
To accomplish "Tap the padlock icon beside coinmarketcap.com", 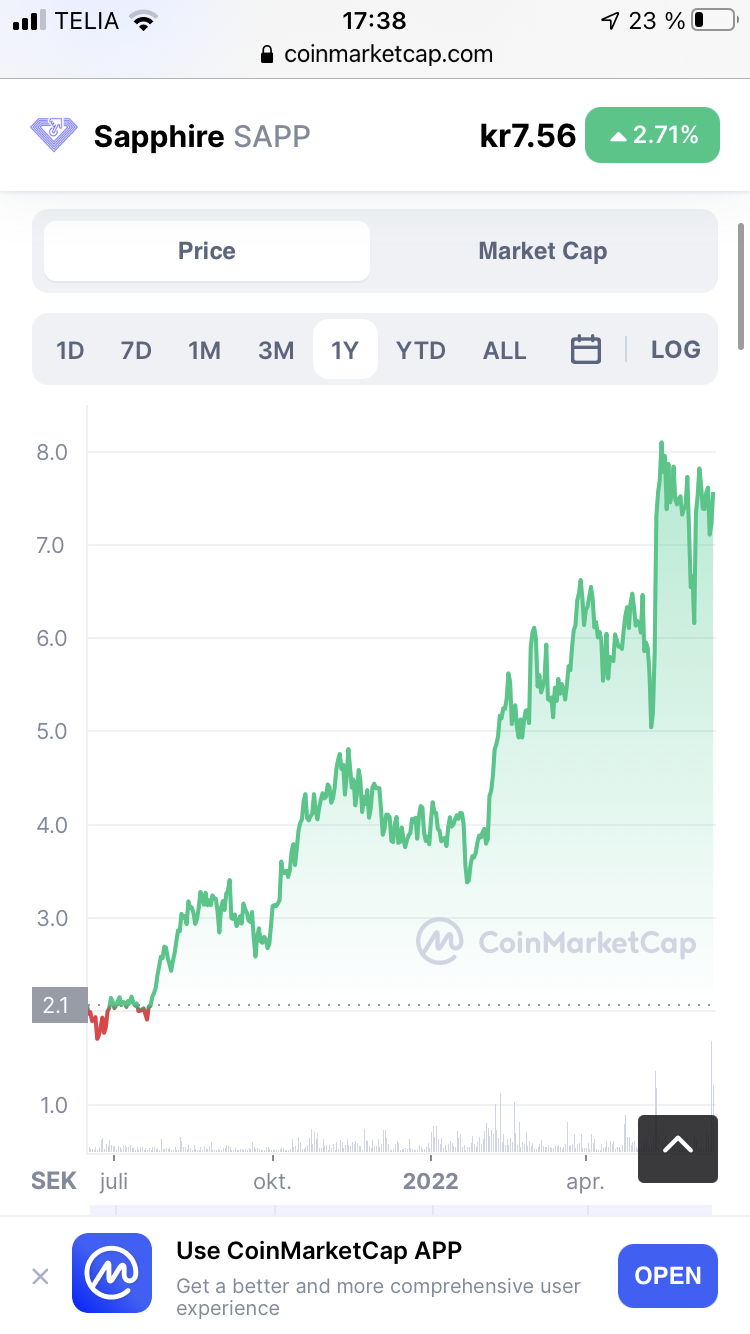I will coord(266,55).
